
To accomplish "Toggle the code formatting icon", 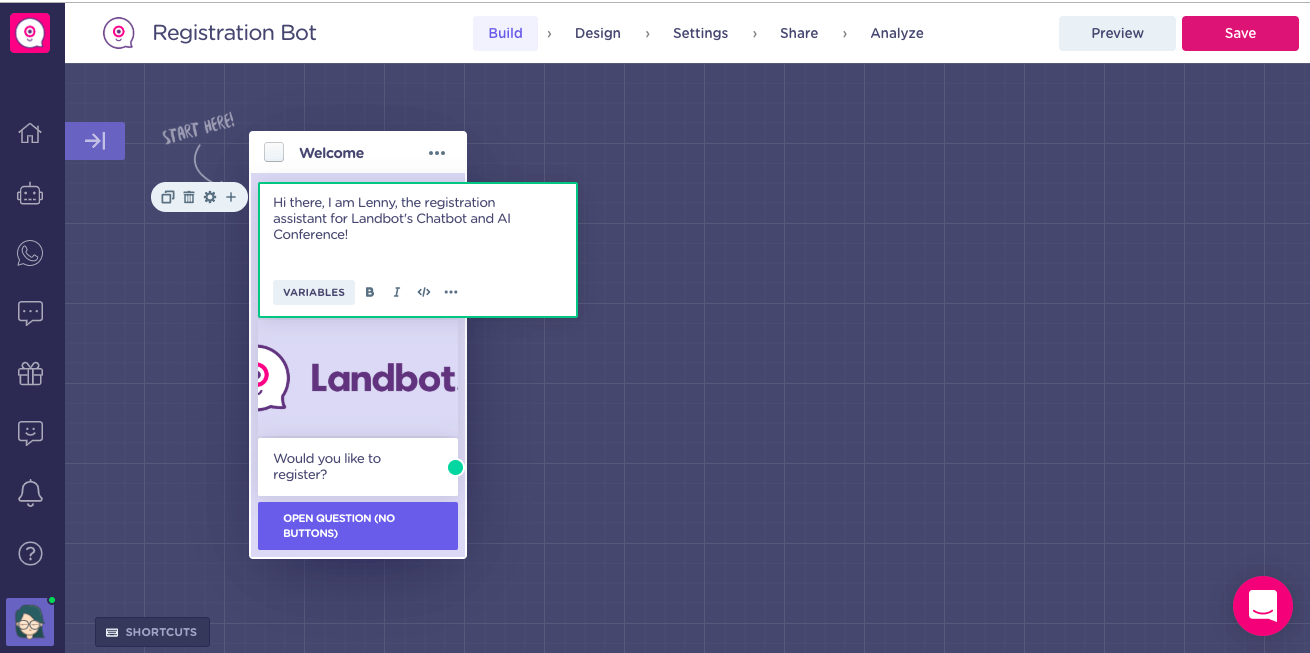I will tap(424, 292).
